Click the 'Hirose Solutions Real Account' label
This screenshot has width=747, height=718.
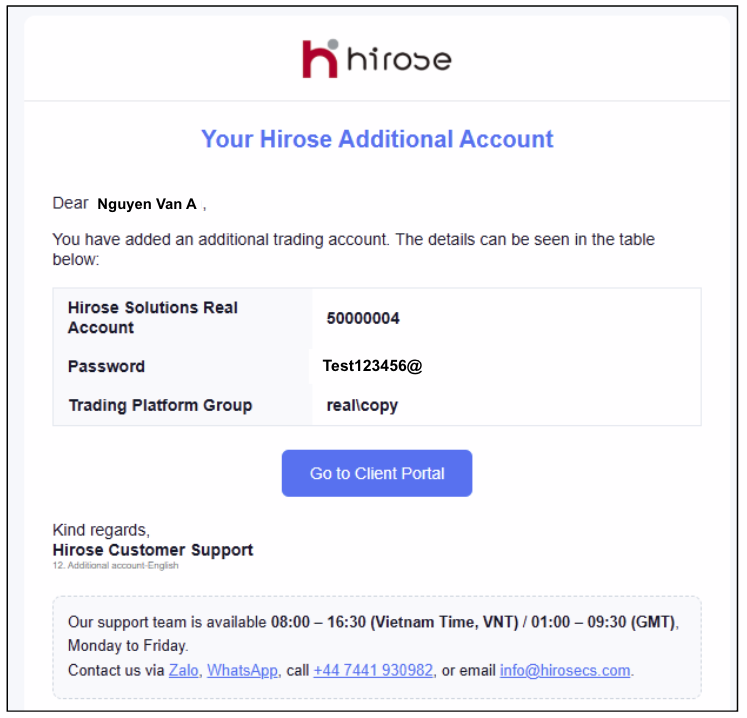(152, 317)
